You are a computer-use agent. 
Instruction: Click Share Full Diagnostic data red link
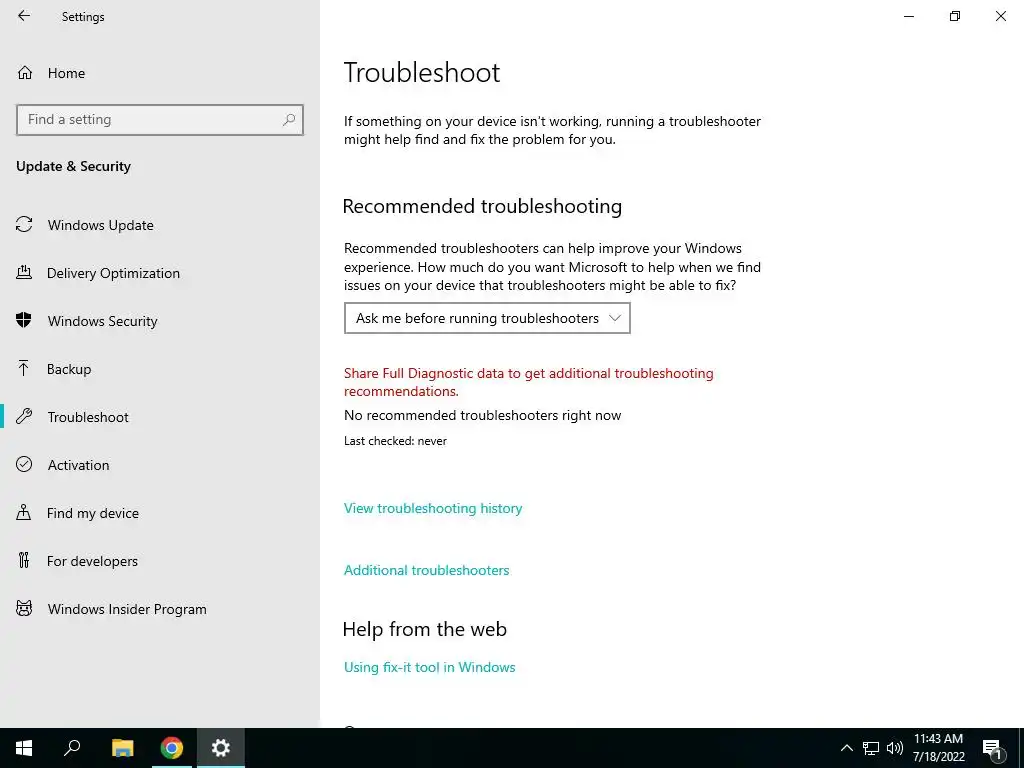[529, 382]
